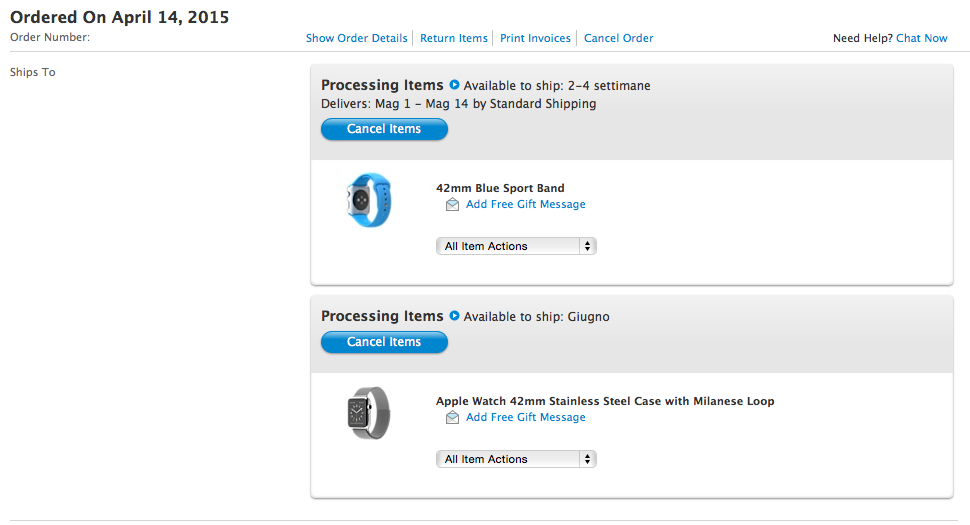
Task: Cancel items in the 2-4 settimane shipment
Action: coord(384,129)
